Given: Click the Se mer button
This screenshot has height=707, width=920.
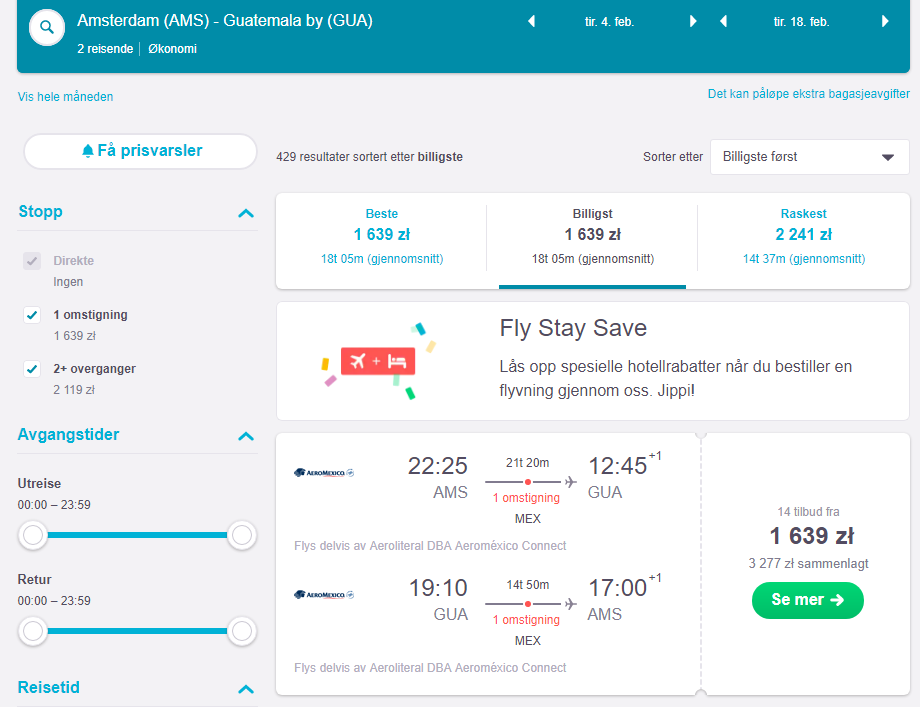Looking at the screenshot, I should point(807,600).
